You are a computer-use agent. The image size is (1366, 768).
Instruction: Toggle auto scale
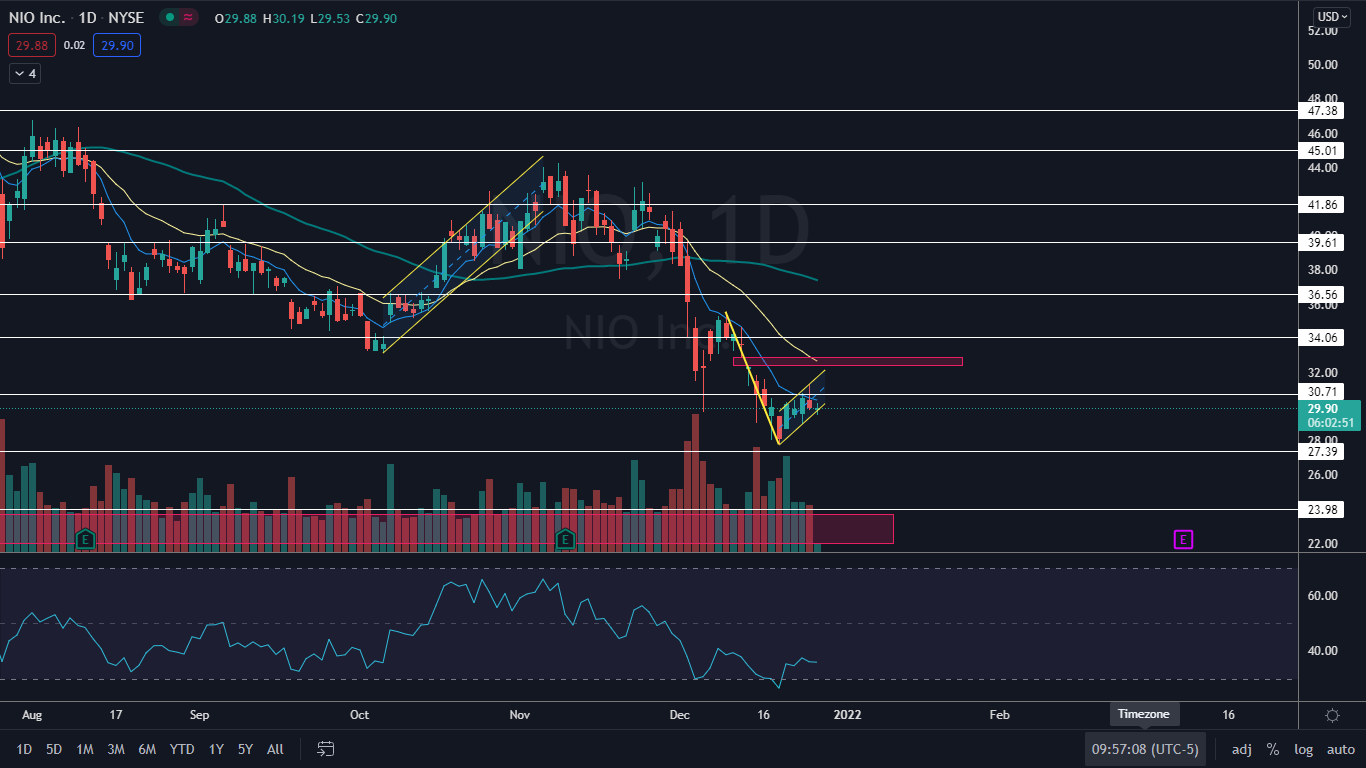pos(1341,749)
